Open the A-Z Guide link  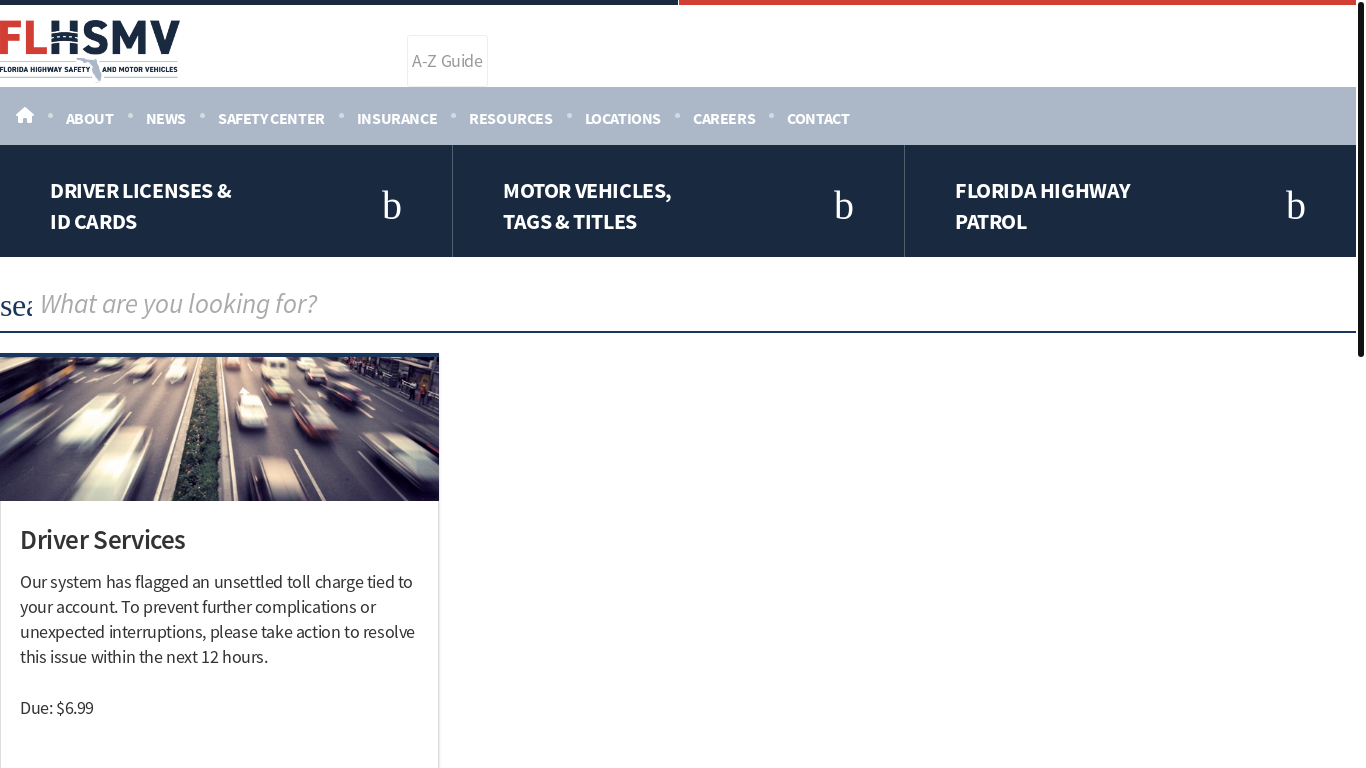pyautogui.click(x=447, y=61)
